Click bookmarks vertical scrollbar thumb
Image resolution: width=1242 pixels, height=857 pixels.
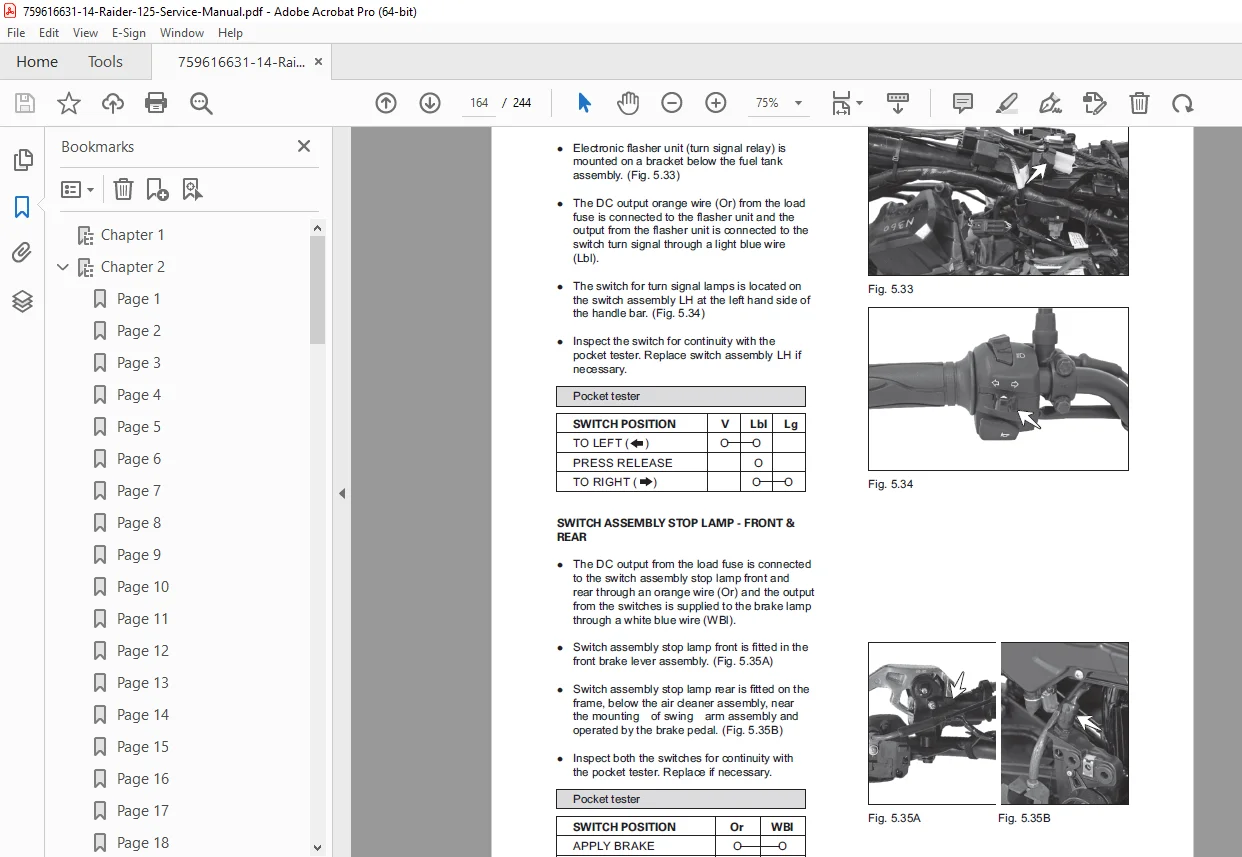pyautogui.click(x=317, y=290)
